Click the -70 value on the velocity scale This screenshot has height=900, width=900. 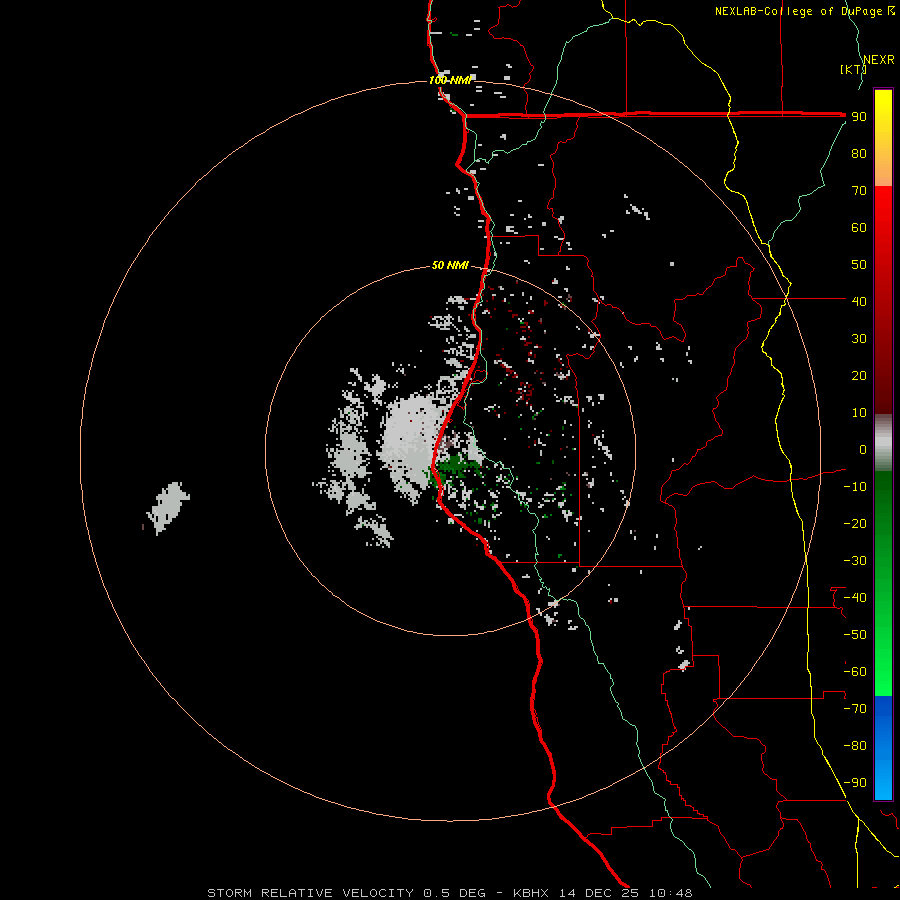point(855,709)
